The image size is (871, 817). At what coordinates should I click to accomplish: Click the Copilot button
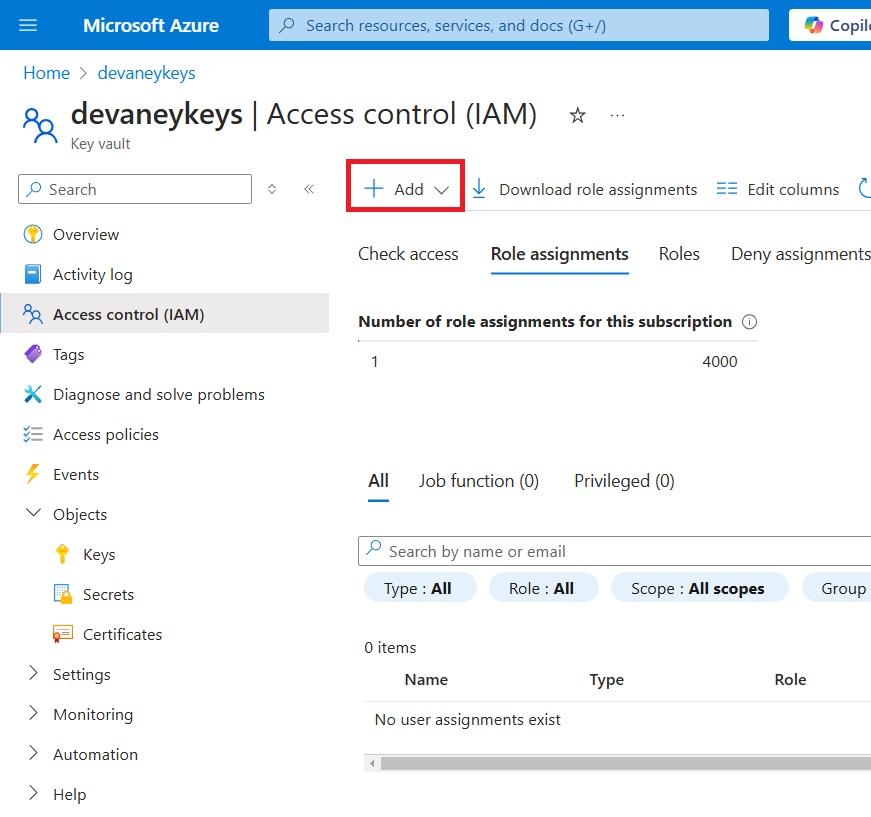coord(832,25)
